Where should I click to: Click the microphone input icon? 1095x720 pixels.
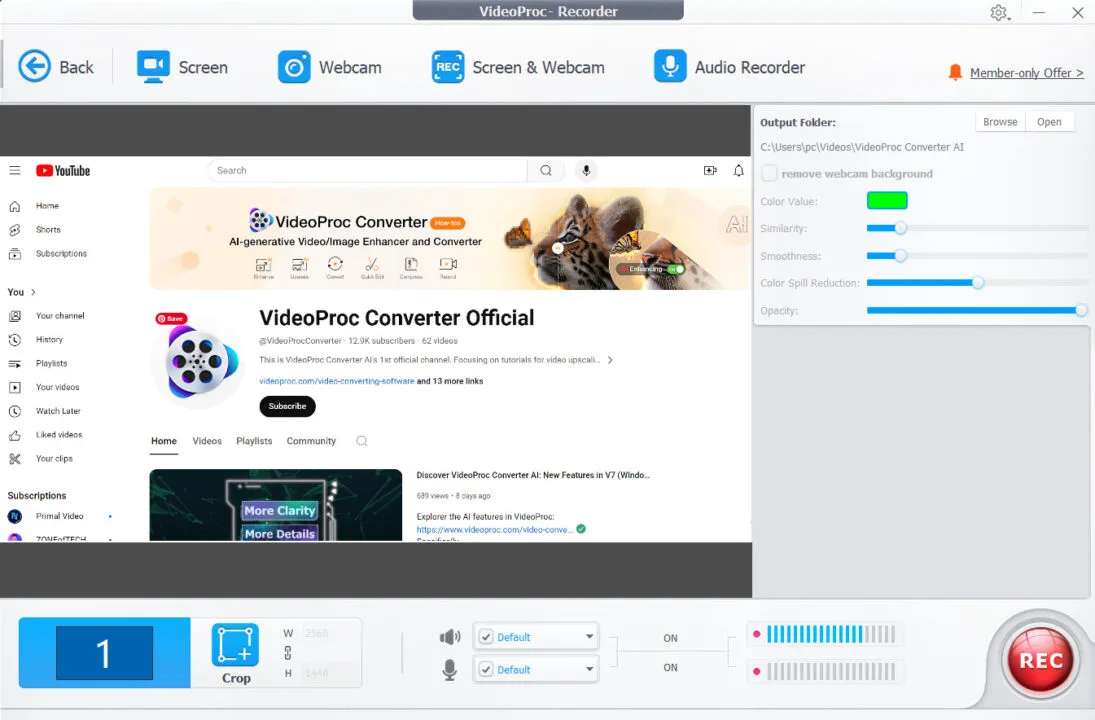(x=450, y=670)
